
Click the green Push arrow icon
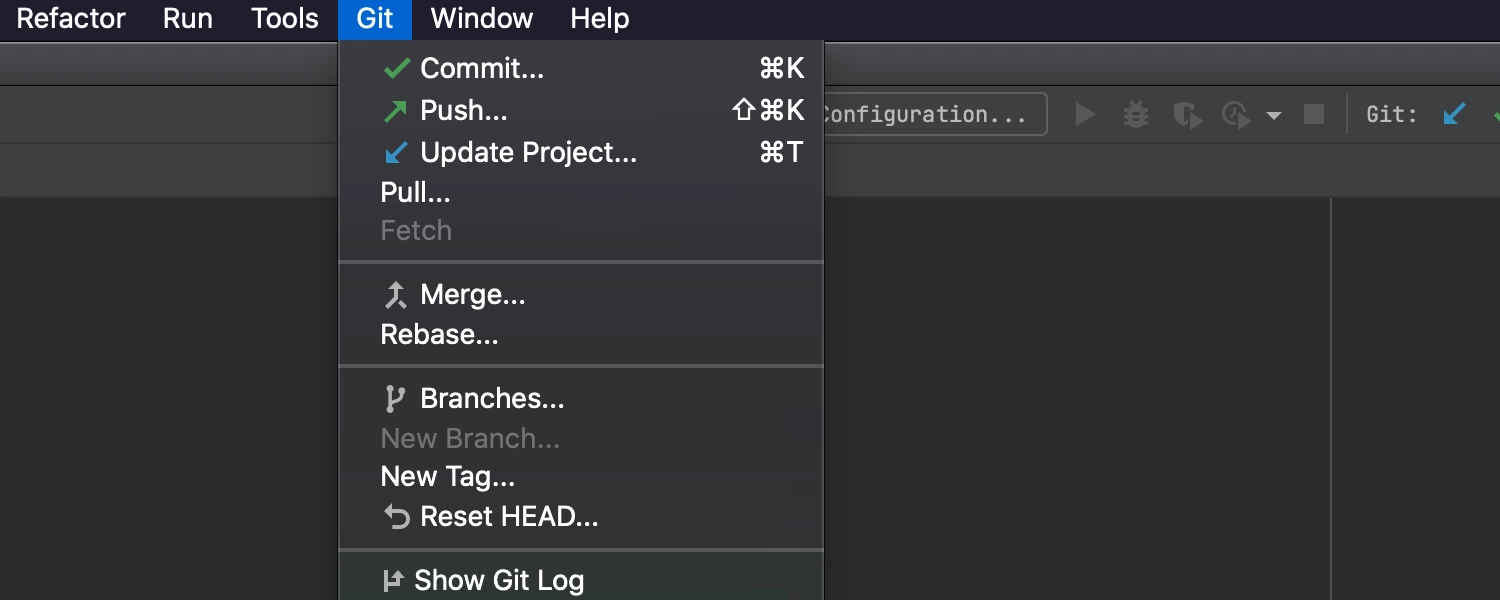[396, 111]
